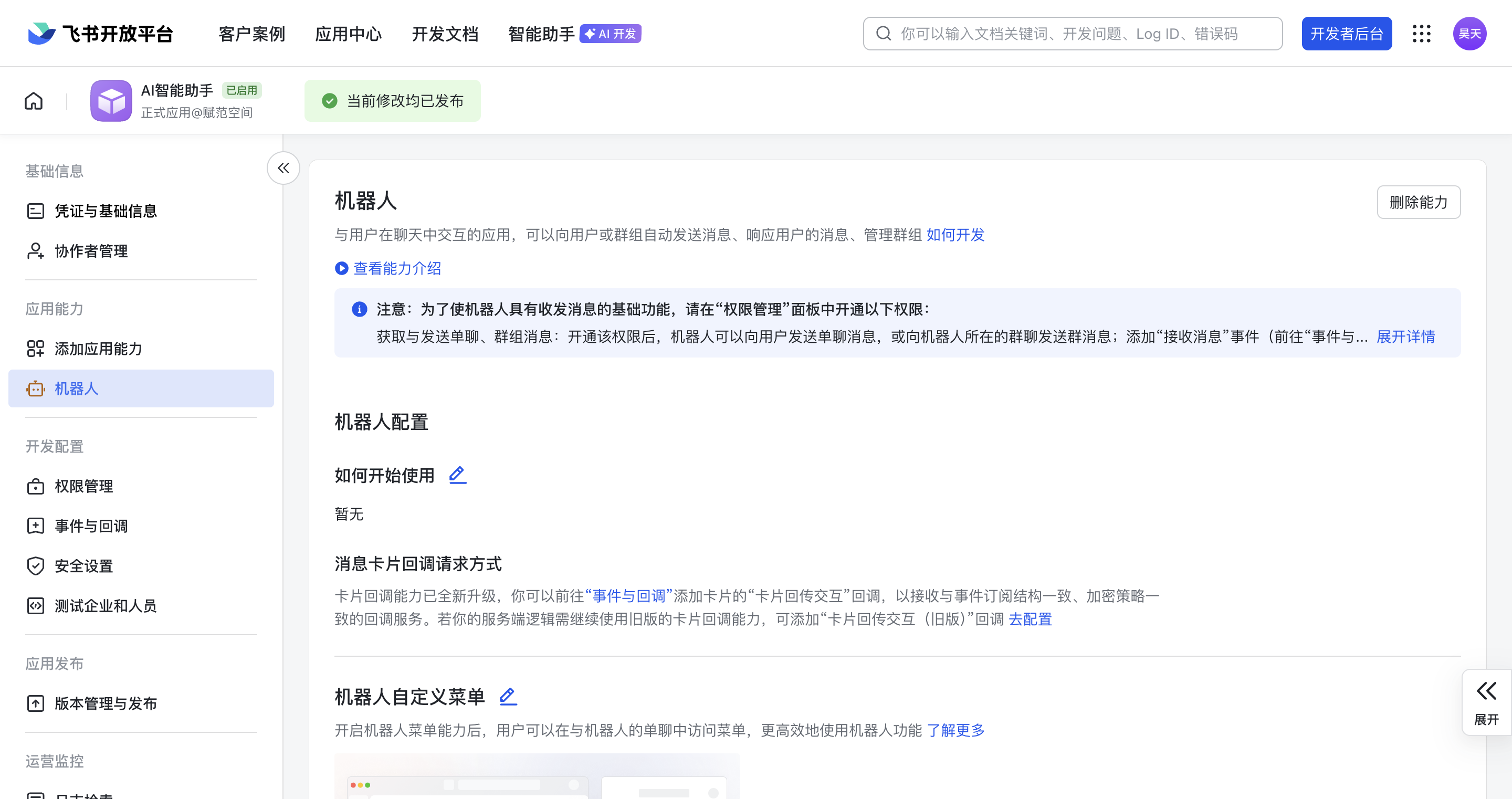Select 协作者管理 in sidebar
The width and height of the screenshot is (1512, 799).
(x=141, y=251)
